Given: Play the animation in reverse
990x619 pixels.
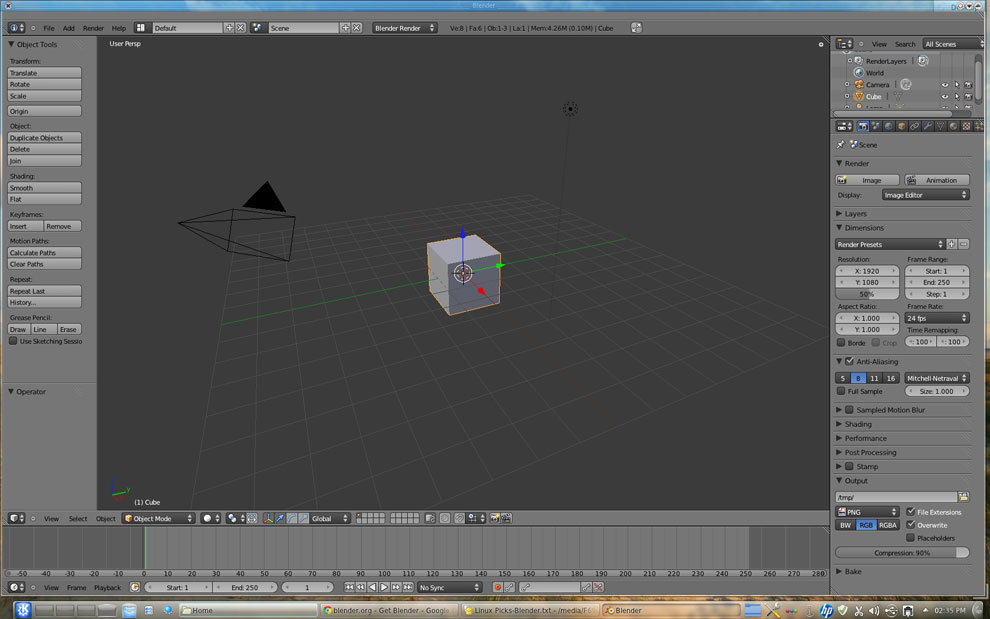Looking at the screenshot, I should pyautogui.click(x=373, y=587).
